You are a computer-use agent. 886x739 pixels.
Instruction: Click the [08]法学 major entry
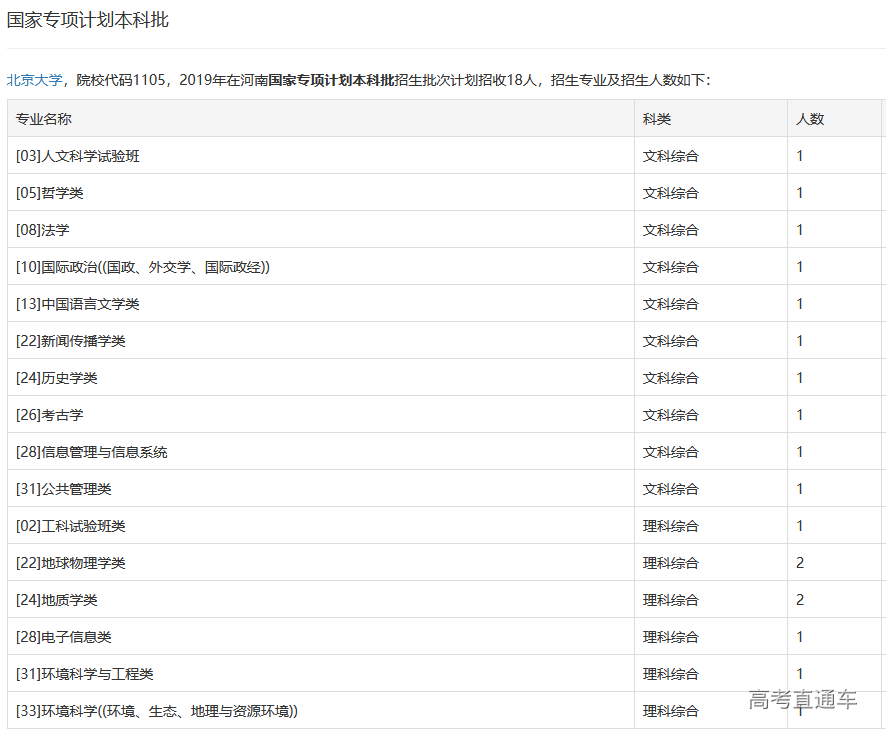43,230
